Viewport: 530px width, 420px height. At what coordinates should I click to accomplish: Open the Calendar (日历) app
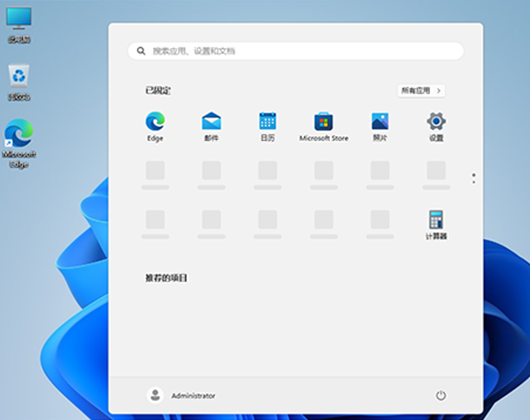click(267, 127)
